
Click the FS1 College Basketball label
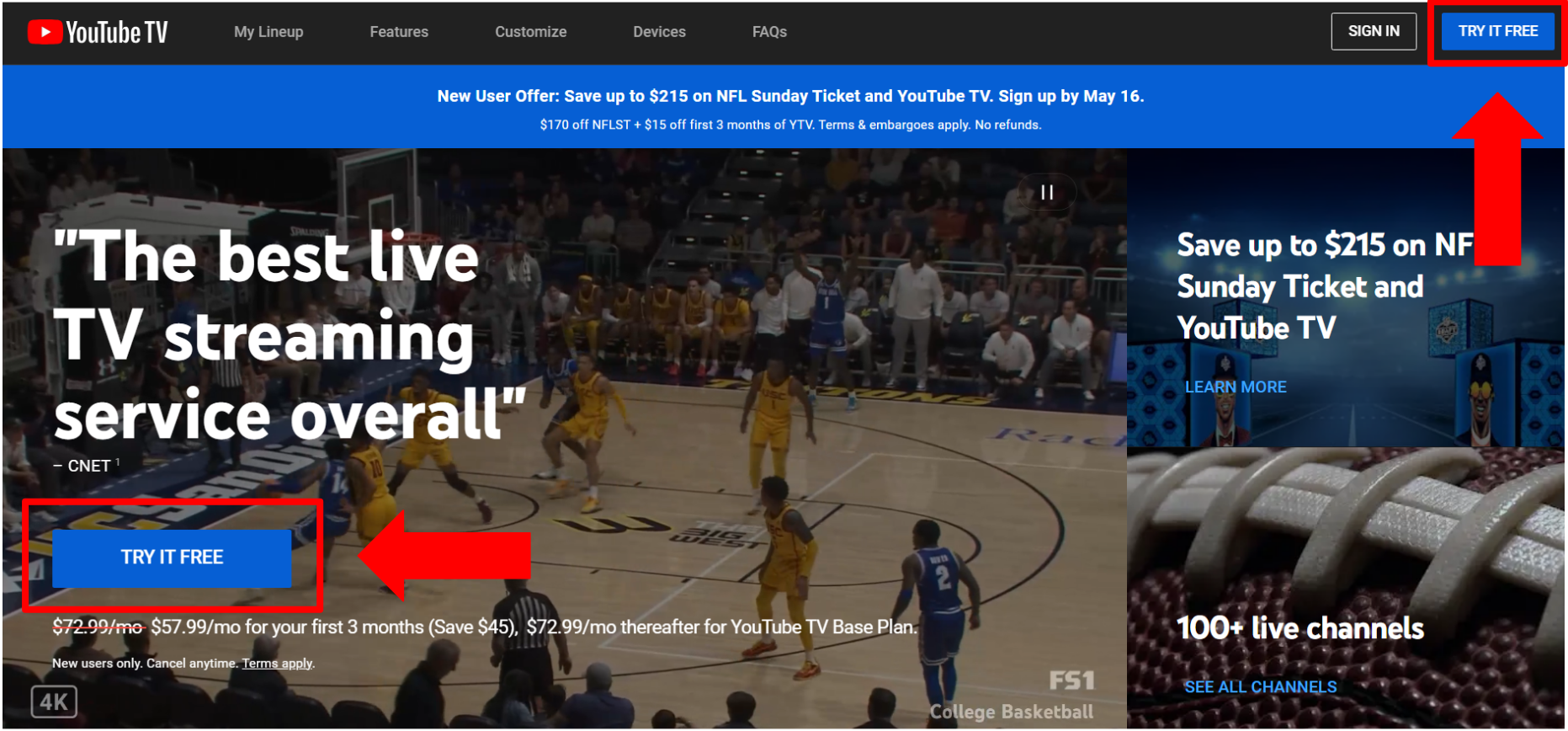(x=1012, y=696)
